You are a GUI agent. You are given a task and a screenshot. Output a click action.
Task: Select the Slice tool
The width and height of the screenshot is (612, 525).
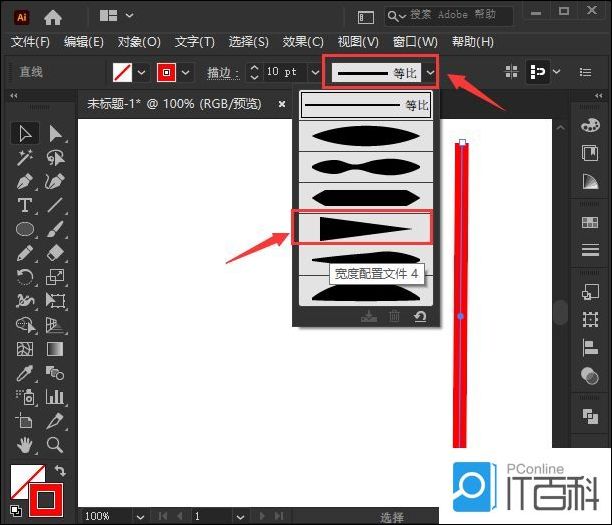(55, 421)
